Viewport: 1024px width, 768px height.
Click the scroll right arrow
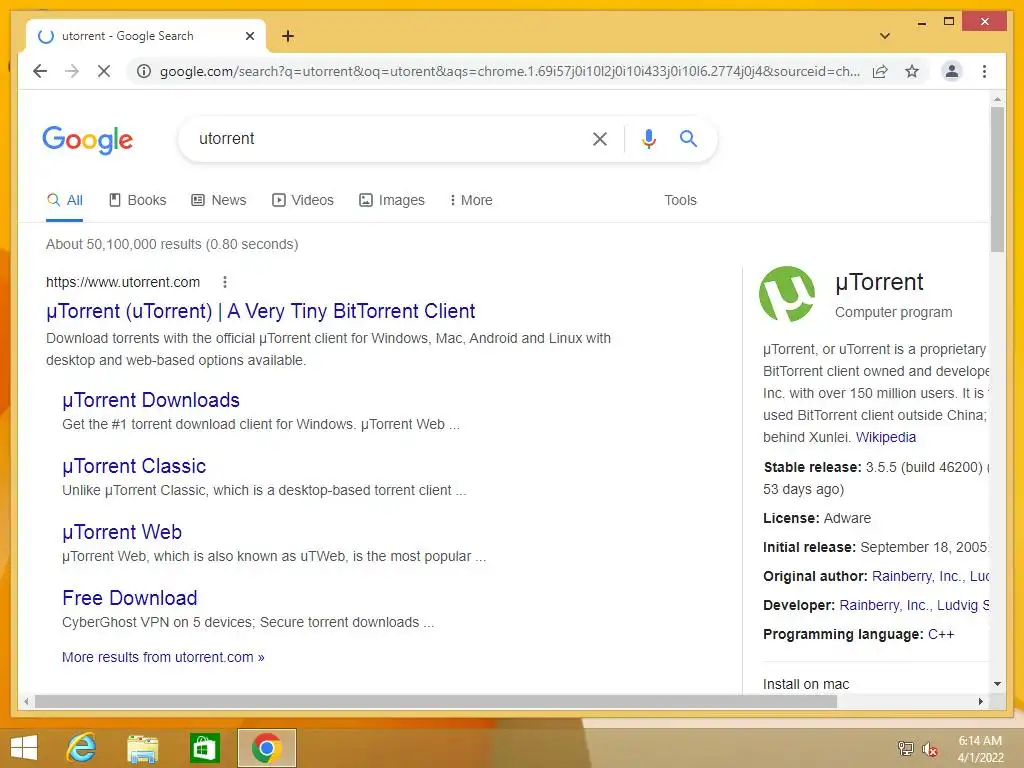pos(980,701)
